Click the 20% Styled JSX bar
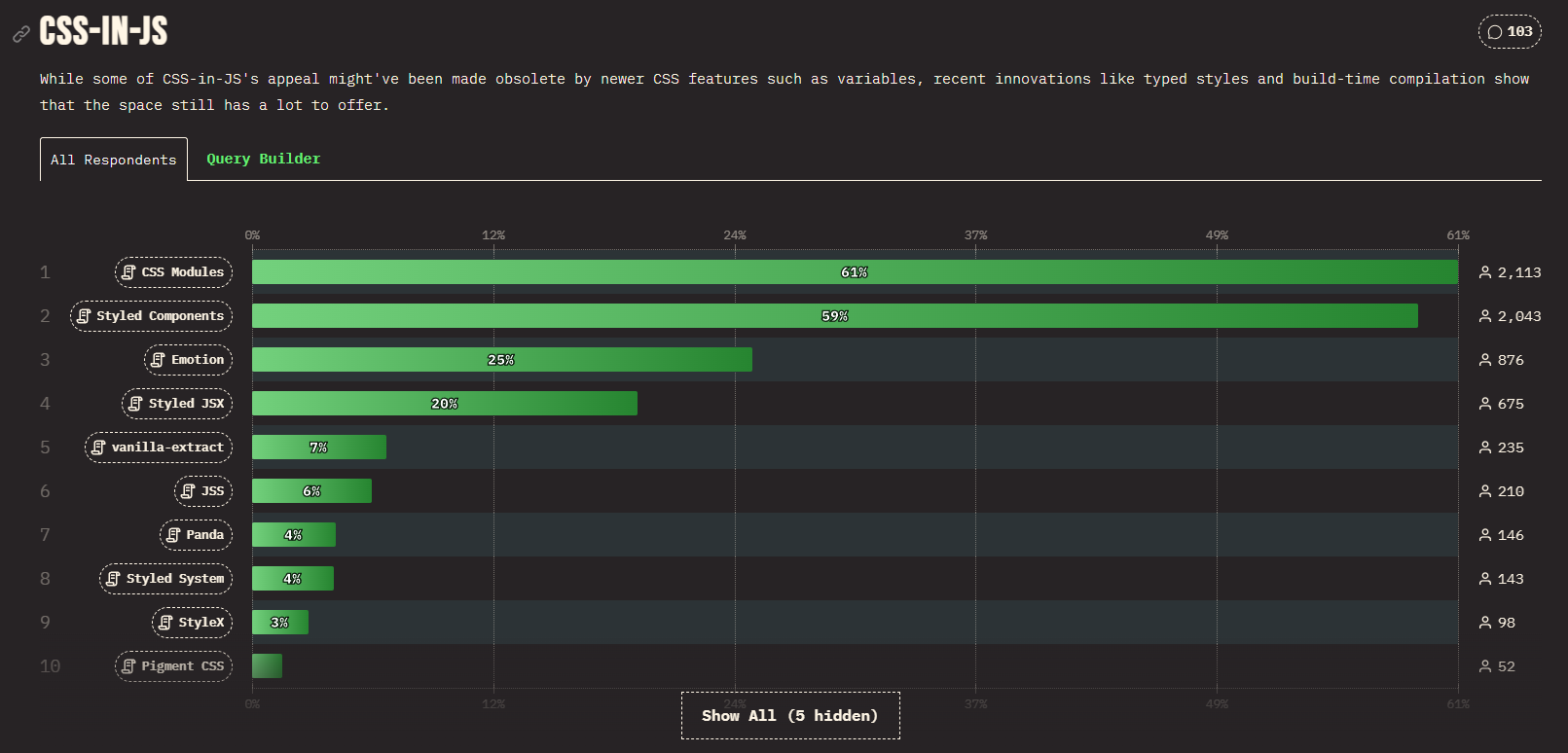1568x753 pixels. [445, 404]
